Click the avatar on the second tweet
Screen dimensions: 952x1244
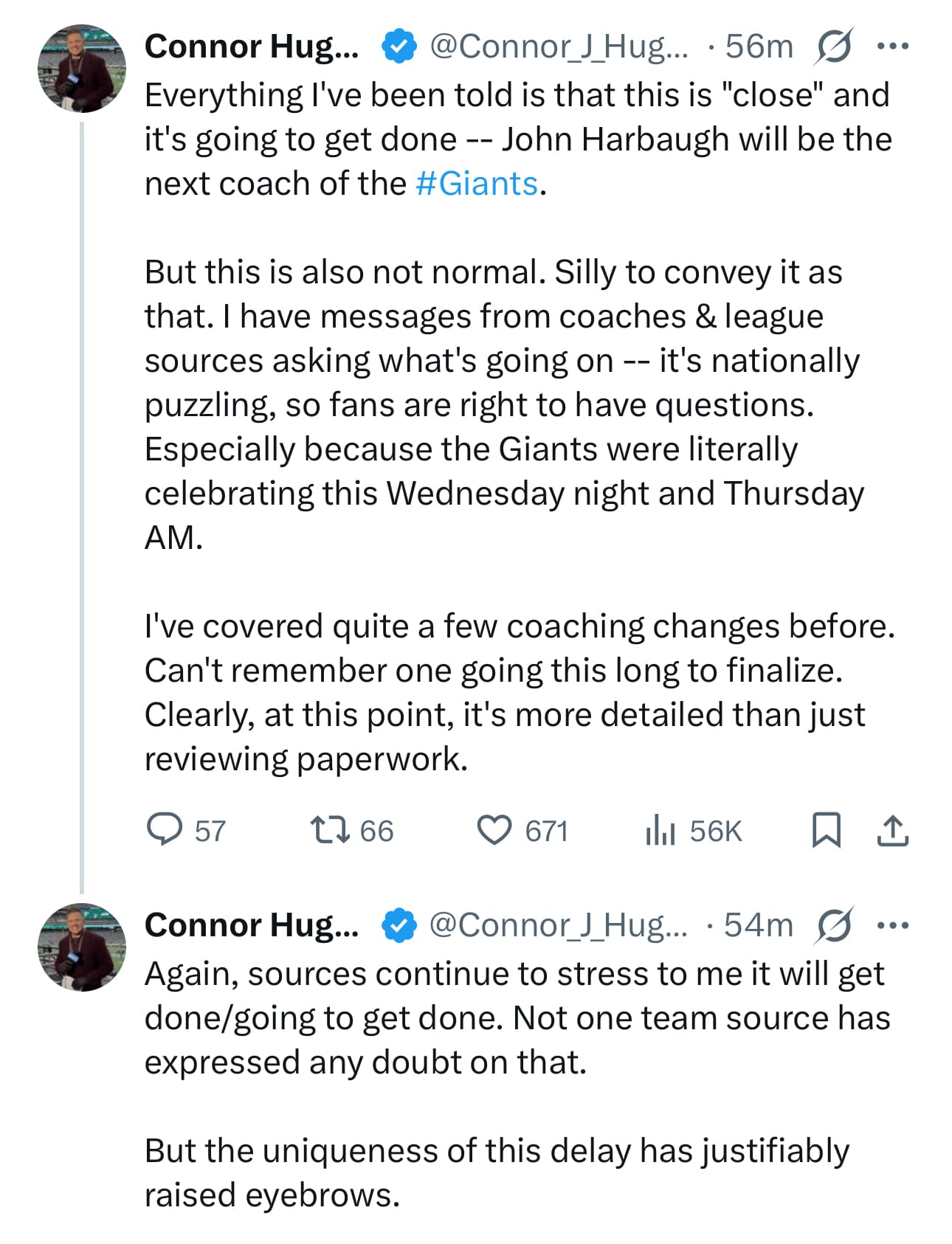click(82, 947)
